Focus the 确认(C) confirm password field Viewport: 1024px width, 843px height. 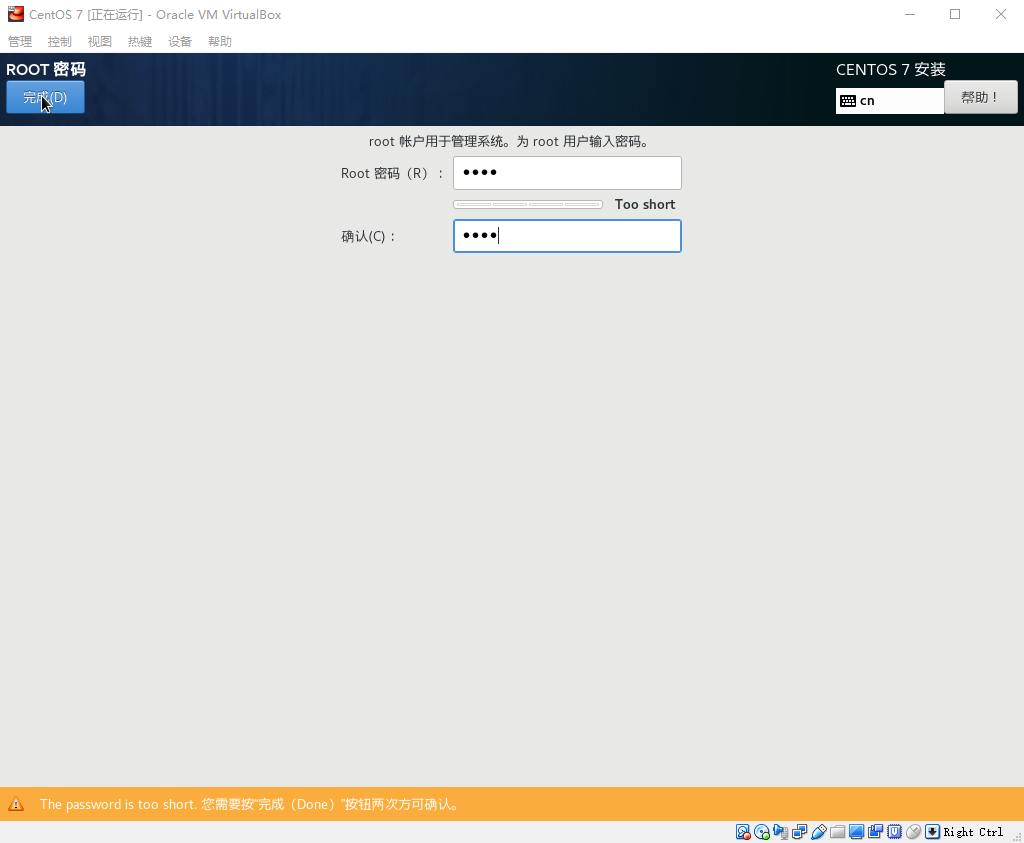567,236
